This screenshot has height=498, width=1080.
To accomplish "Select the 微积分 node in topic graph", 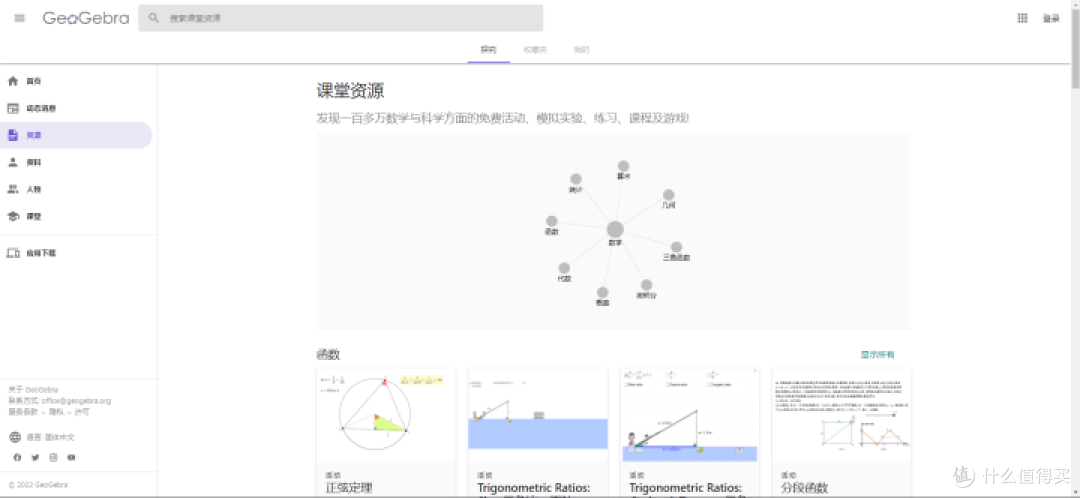I will [646, 284].
